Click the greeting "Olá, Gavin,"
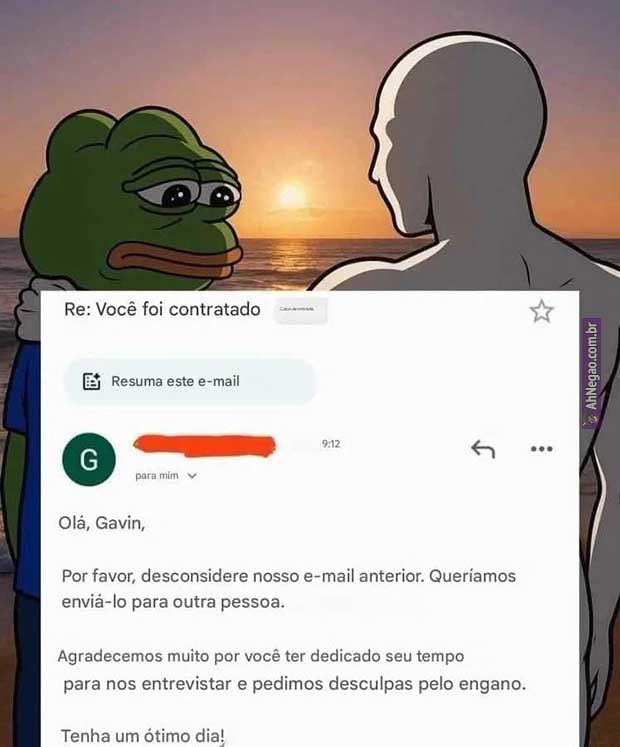The width and height of the screenshot is (620, 747). coord(102,523)
